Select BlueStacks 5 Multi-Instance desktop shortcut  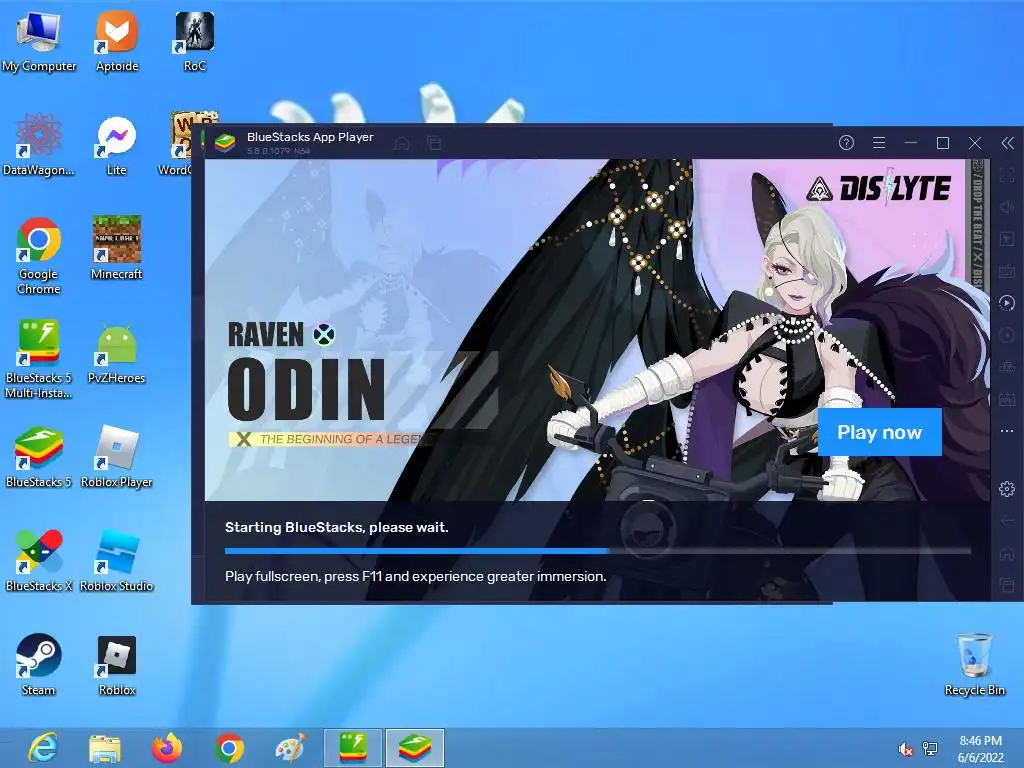coord(39,359)
